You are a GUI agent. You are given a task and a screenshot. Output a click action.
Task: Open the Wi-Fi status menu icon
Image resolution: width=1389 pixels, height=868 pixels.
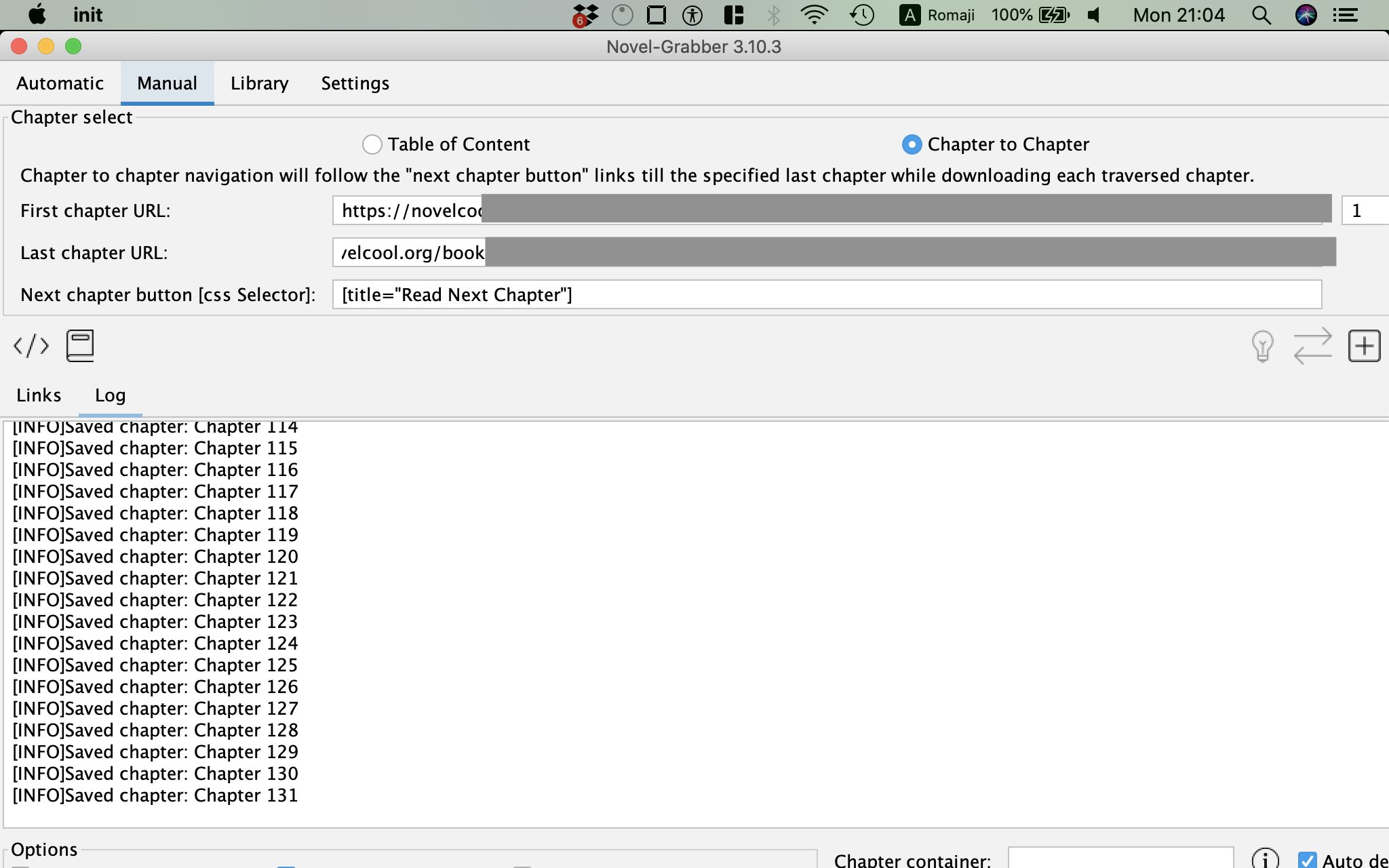[815, 14]
